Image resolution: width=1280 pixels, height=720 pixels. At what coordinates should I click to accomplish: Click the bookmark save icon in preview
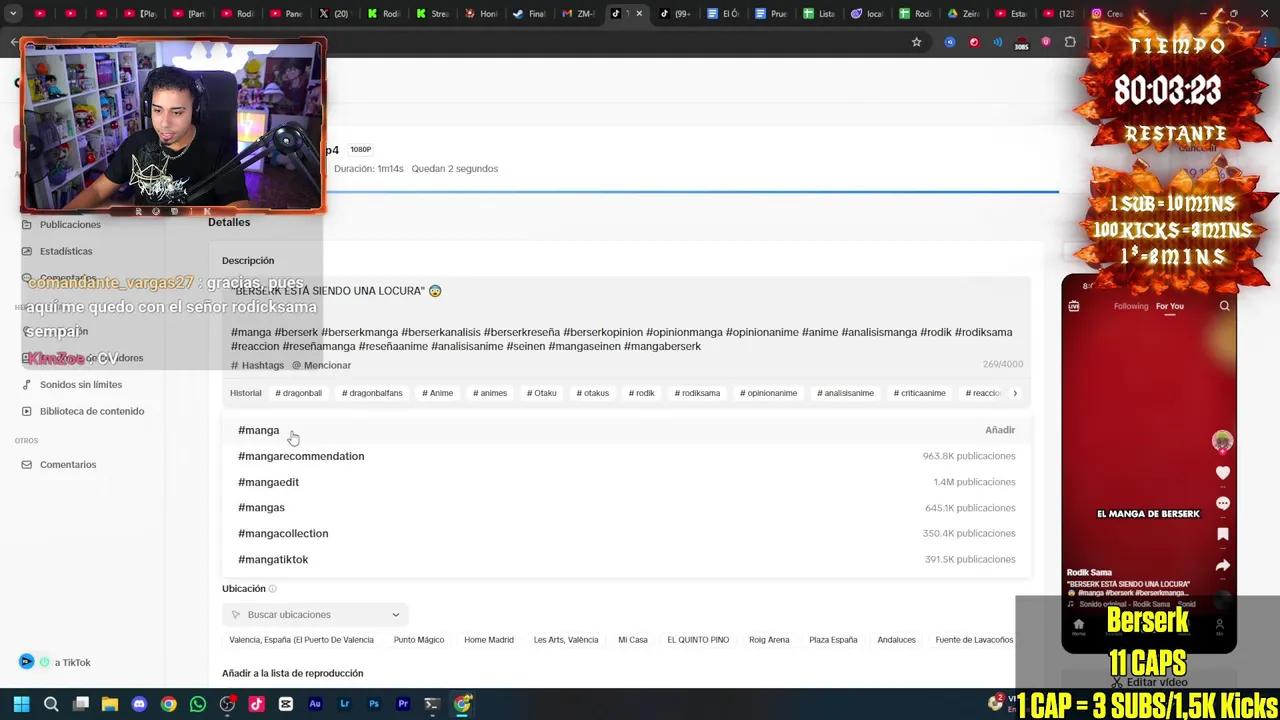tap(1222, 534)
